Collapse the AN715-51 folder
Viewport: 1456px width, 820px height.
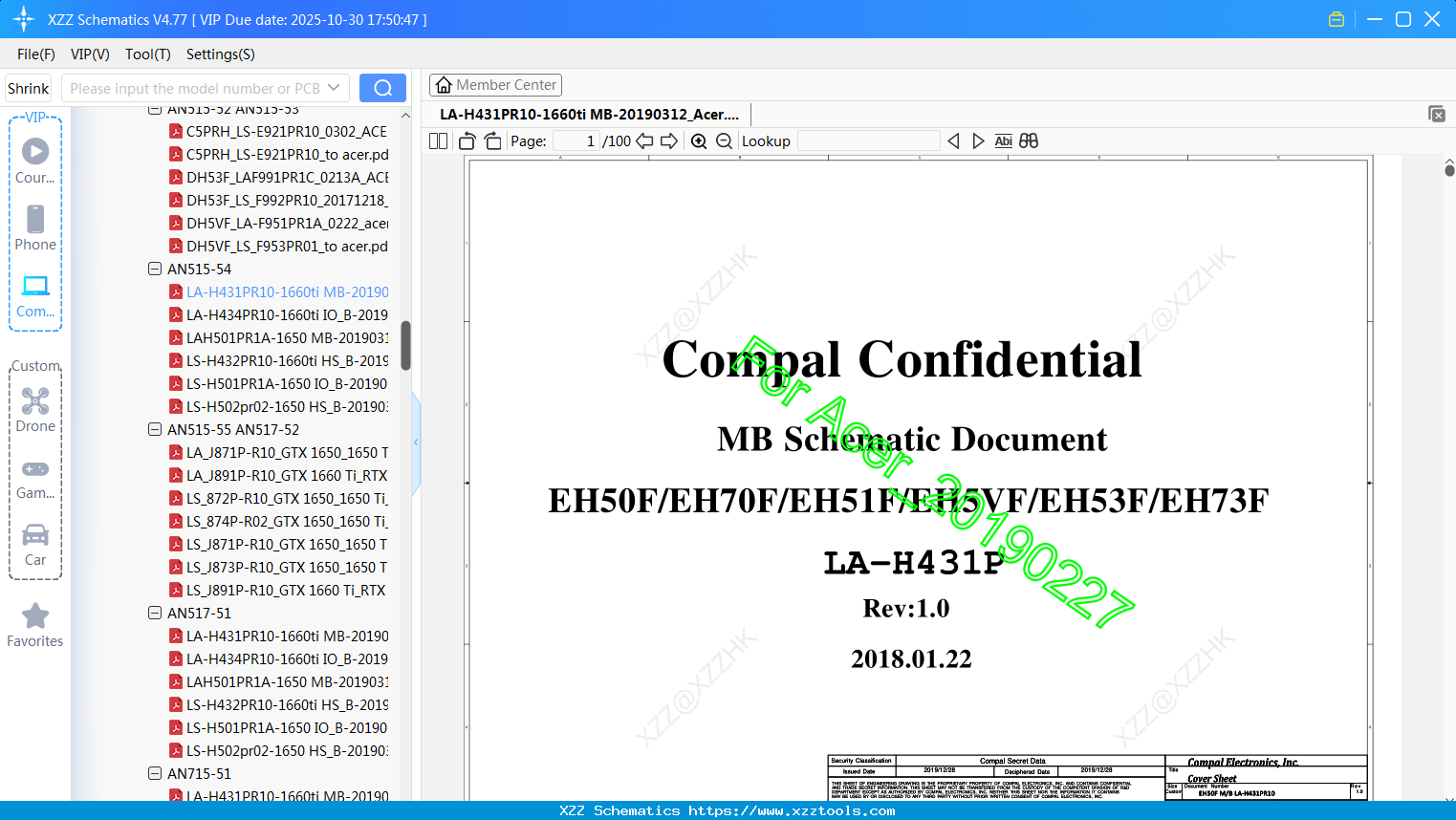point(155,774)
